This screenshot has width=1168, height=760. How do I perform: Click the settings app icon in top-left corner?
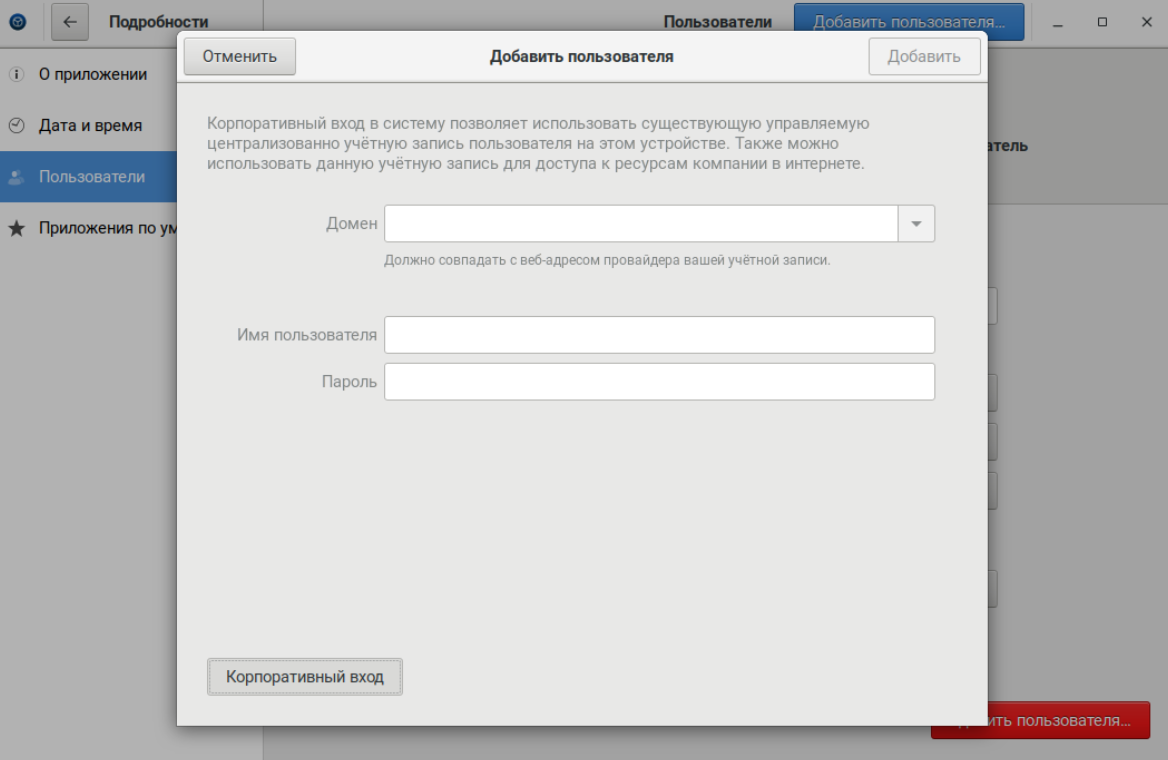tap(16, 22)
